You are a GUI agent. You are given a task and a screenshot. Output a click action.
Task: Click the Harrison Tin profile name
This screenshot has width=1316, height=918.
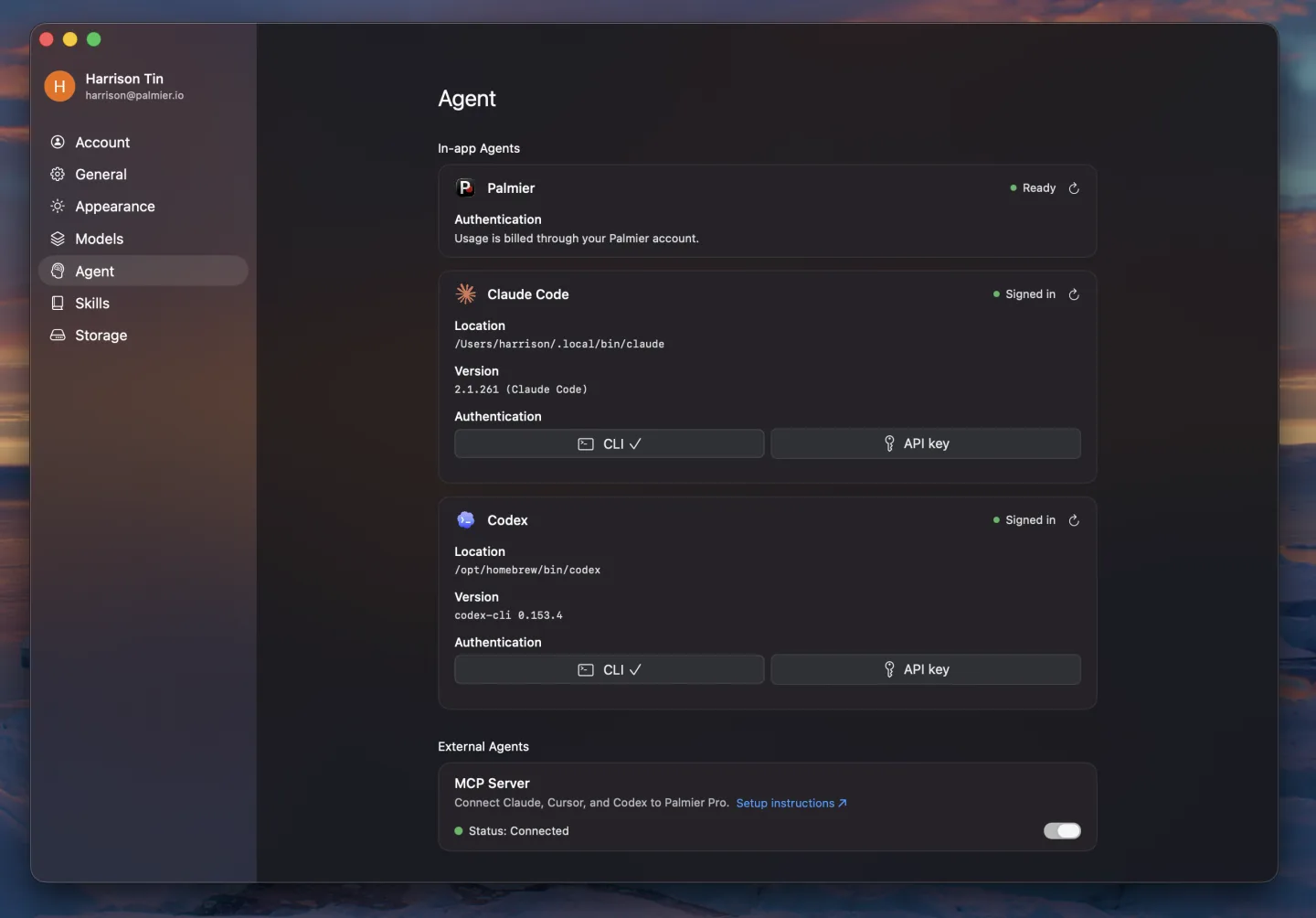124,79
